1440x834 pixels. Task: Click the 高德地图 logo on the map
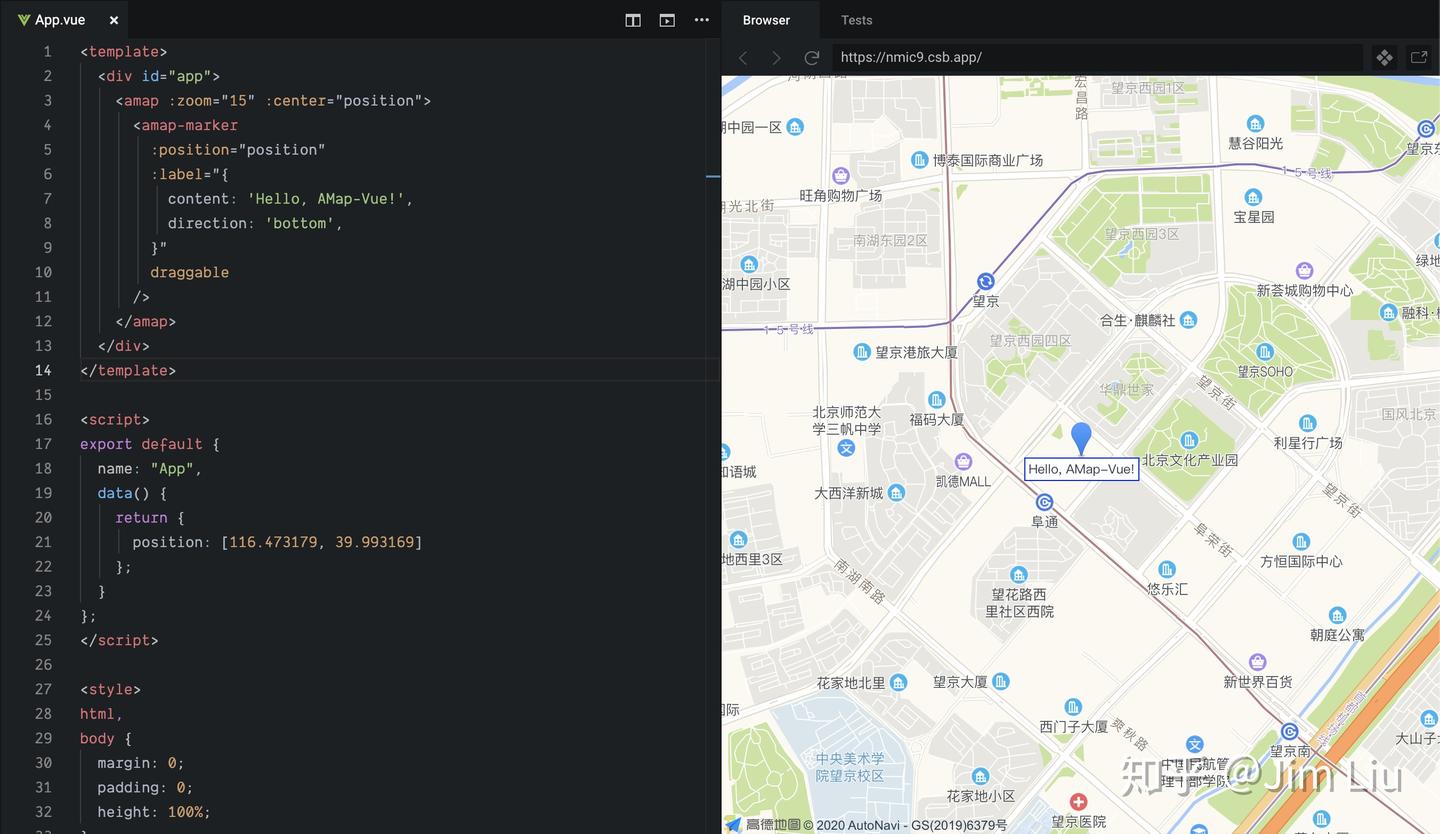click(x=764, y=825)
